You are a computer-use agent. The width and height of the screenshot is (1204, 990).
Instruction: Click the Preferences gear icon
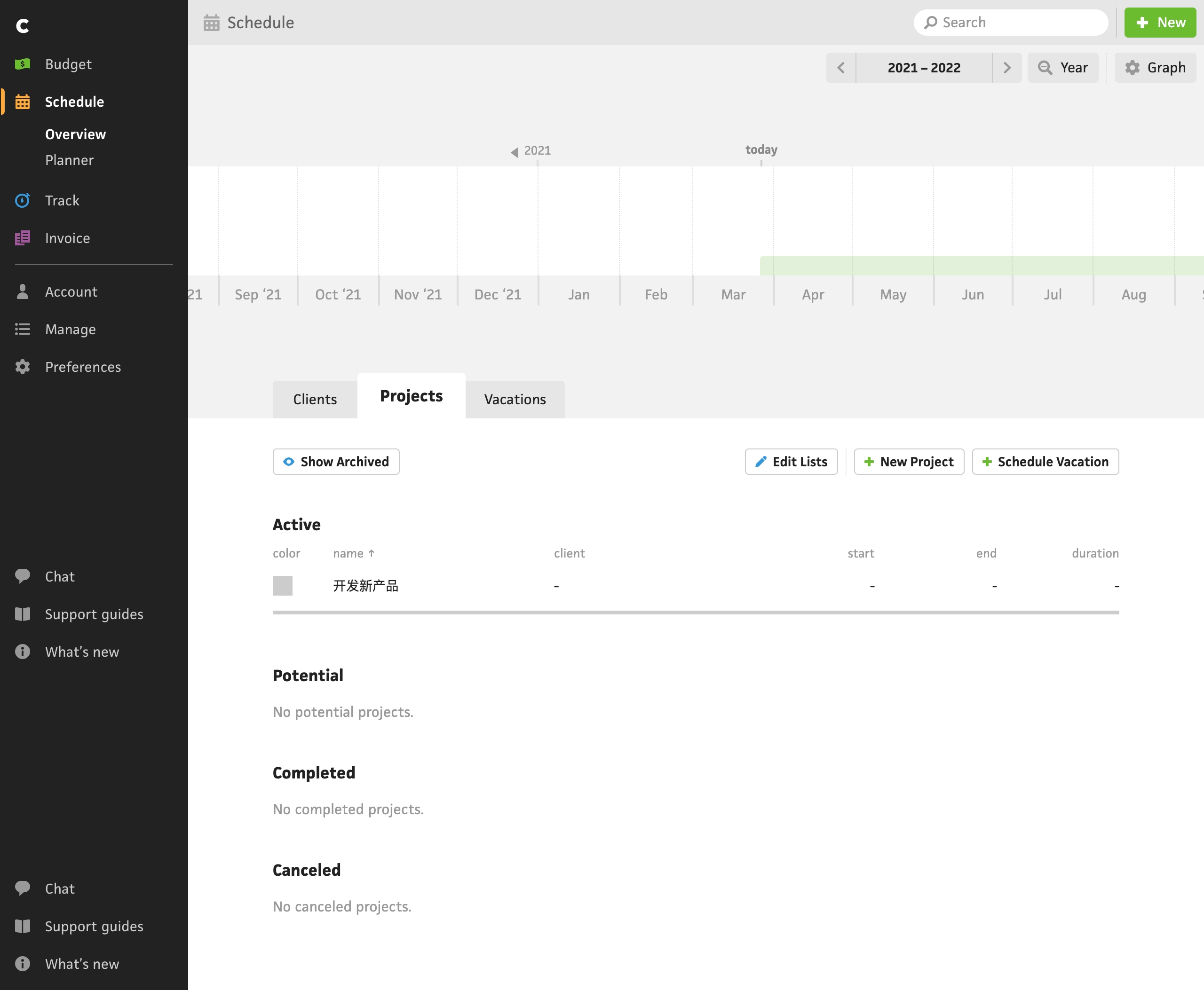coord(22,367)
